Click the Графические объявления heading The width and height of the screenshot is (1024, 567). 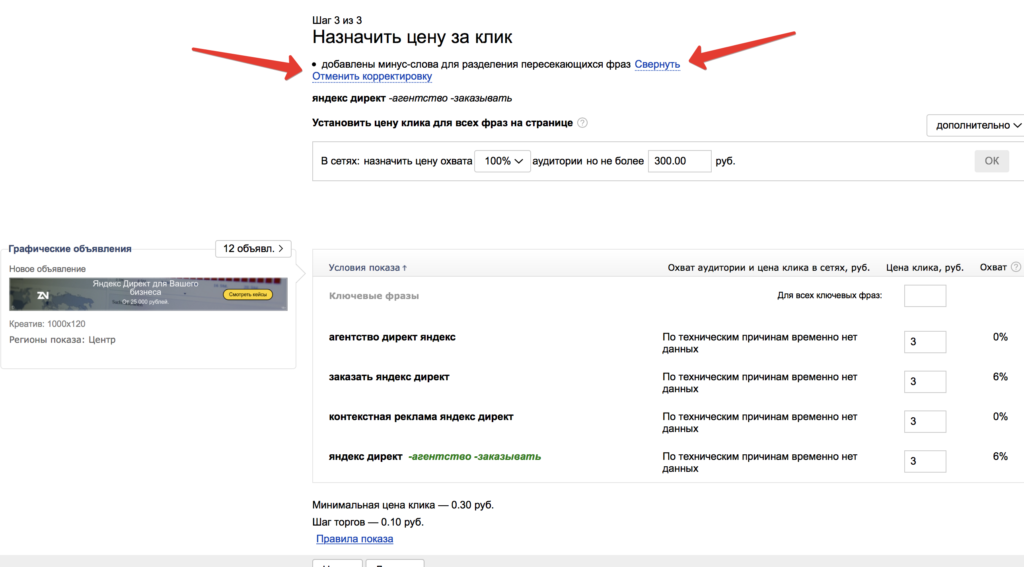70,249
